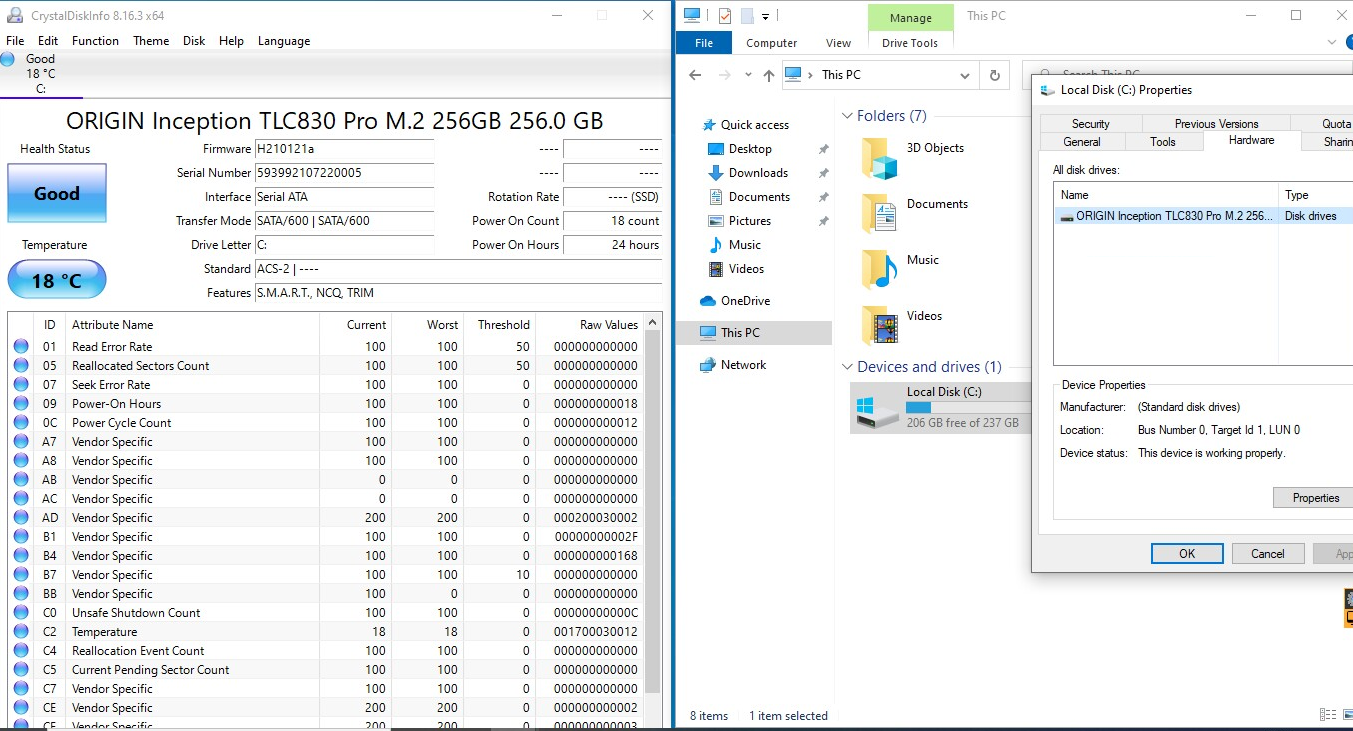Click the Manage contextual tab

click(910, 17)
